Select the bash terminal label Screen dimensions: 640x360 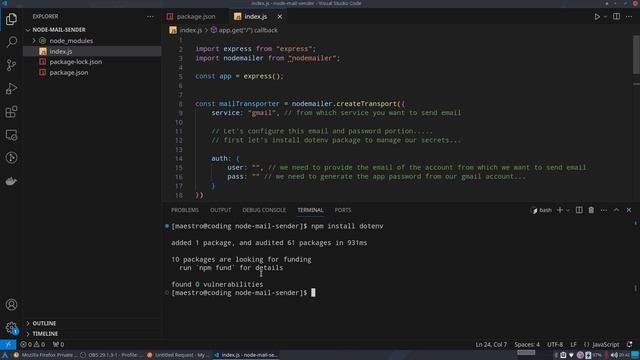pyautogui.click(x=541, y=210)
